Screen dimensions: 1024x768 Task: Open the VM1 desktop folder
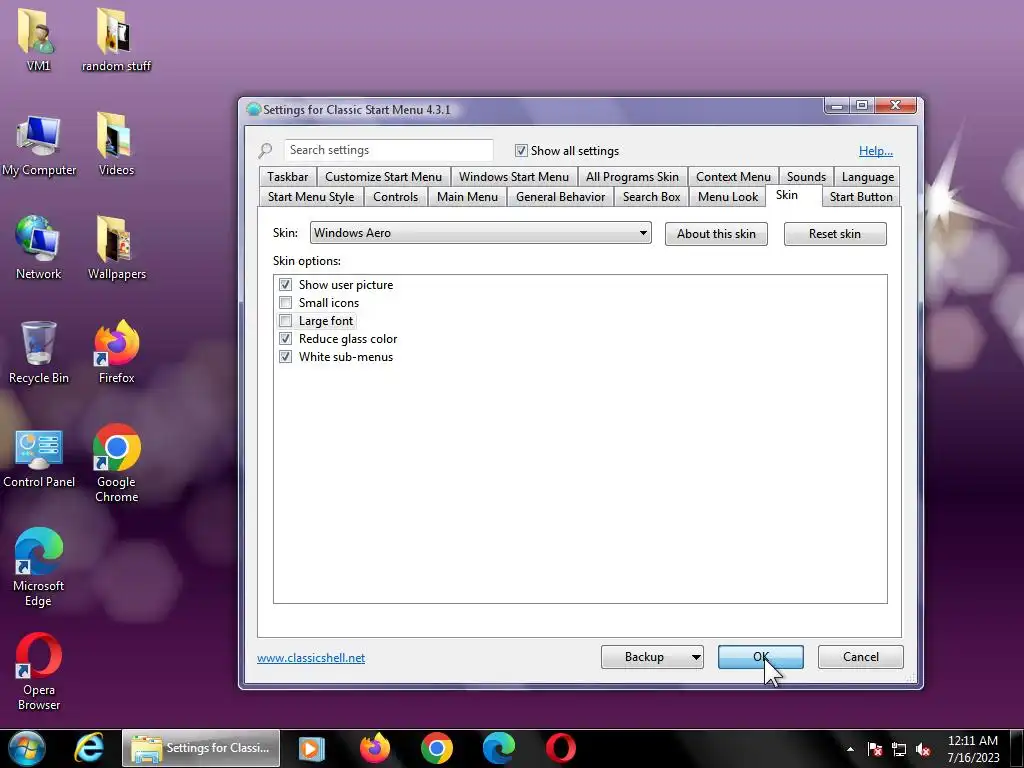pos(38,39)
